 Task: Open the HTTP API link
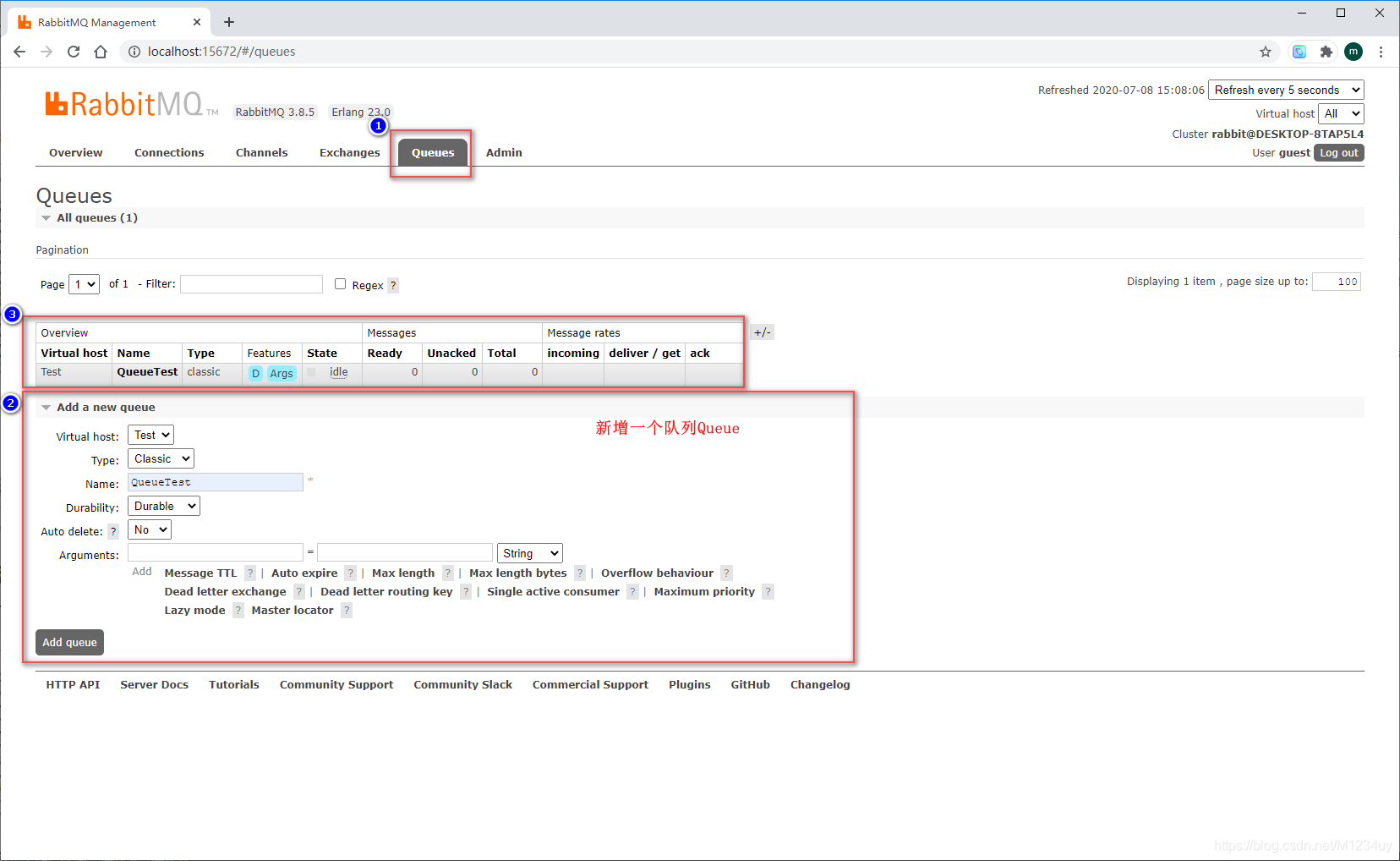coord(73,685)
